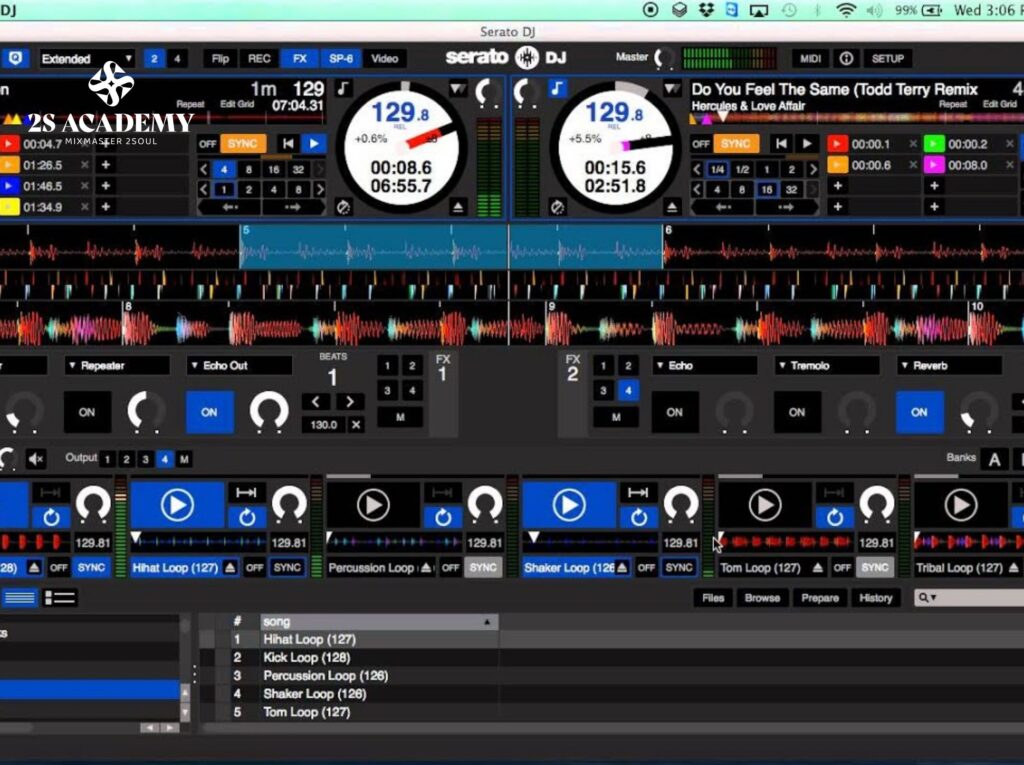Open the Wi-Fi menu bar icon
Image resolution: width=1024 pixels, height=765 pixels.
pyautogui.click(x=846, y=10)
